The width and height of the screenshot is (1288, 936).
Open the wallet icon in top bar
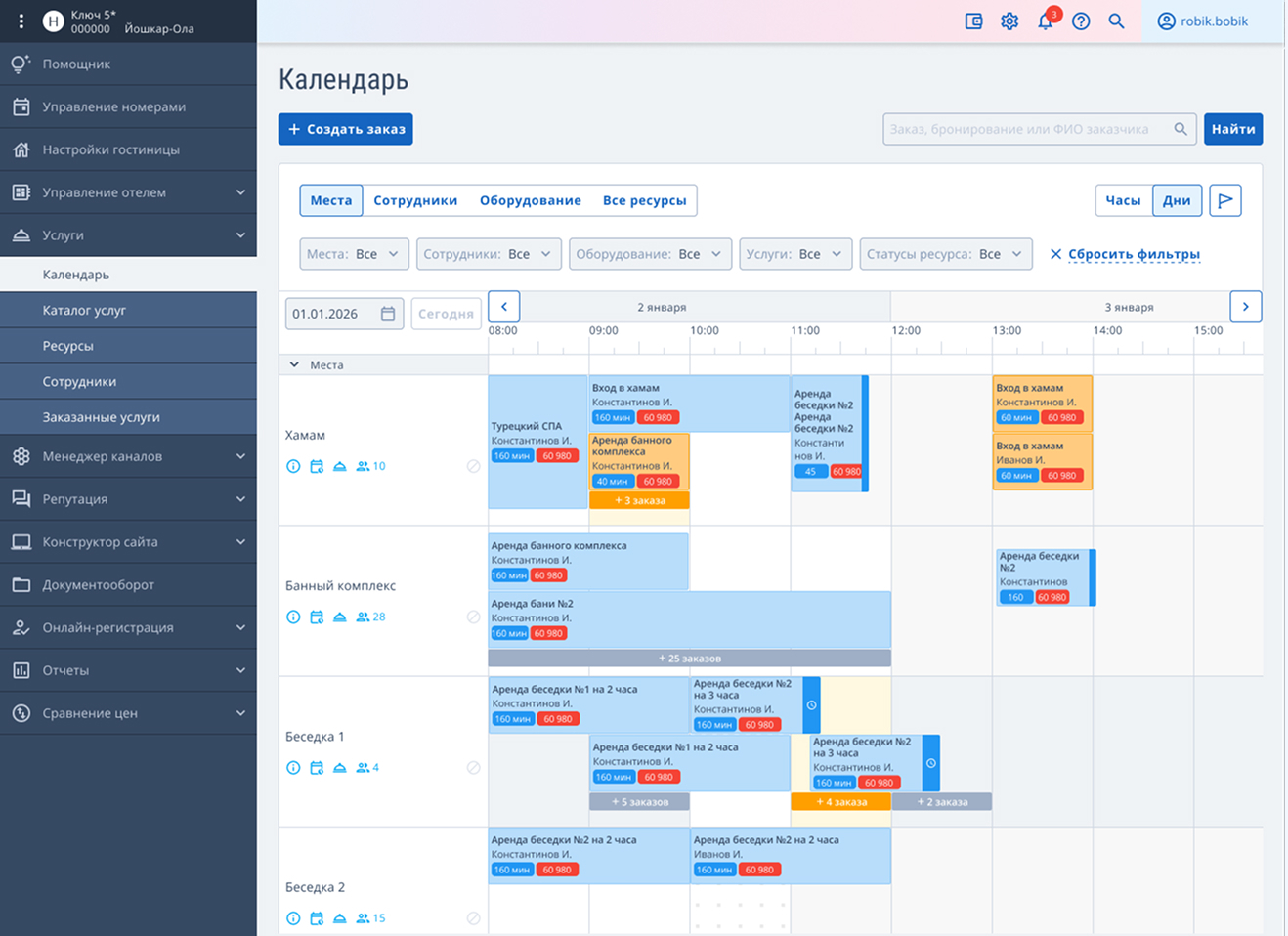[x=973, y=21]
